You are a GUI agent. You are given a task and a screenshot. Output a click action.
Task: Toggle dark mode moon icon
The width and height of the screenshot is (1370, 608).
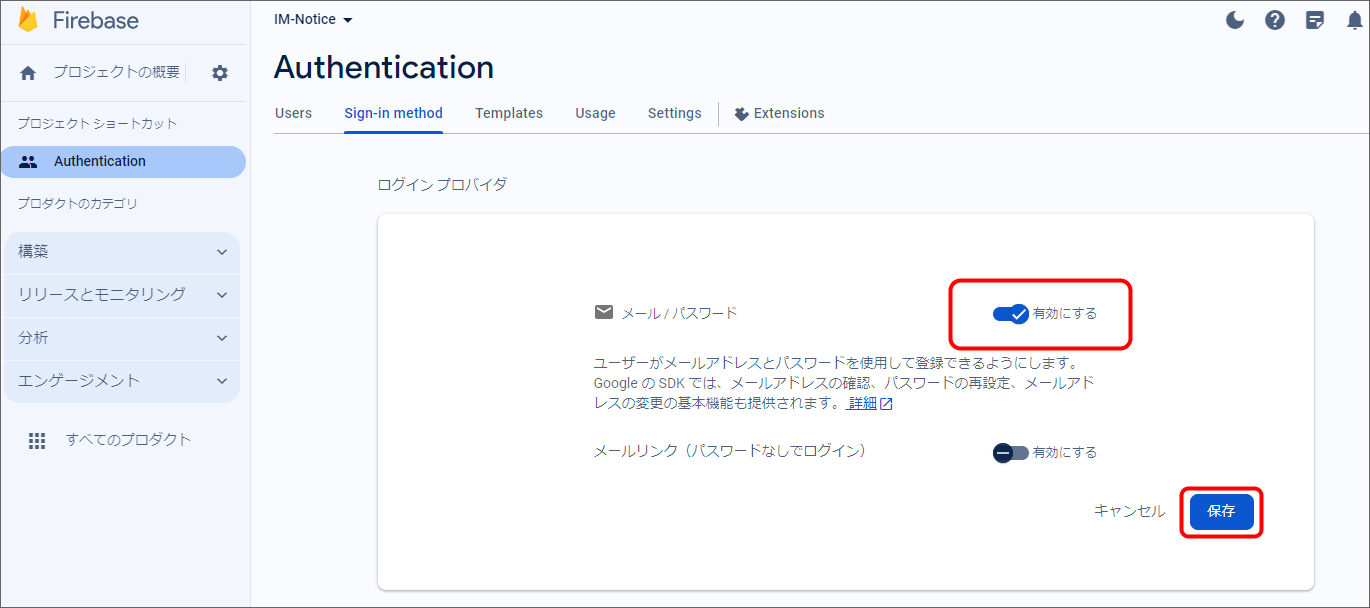pos(1235,20)
